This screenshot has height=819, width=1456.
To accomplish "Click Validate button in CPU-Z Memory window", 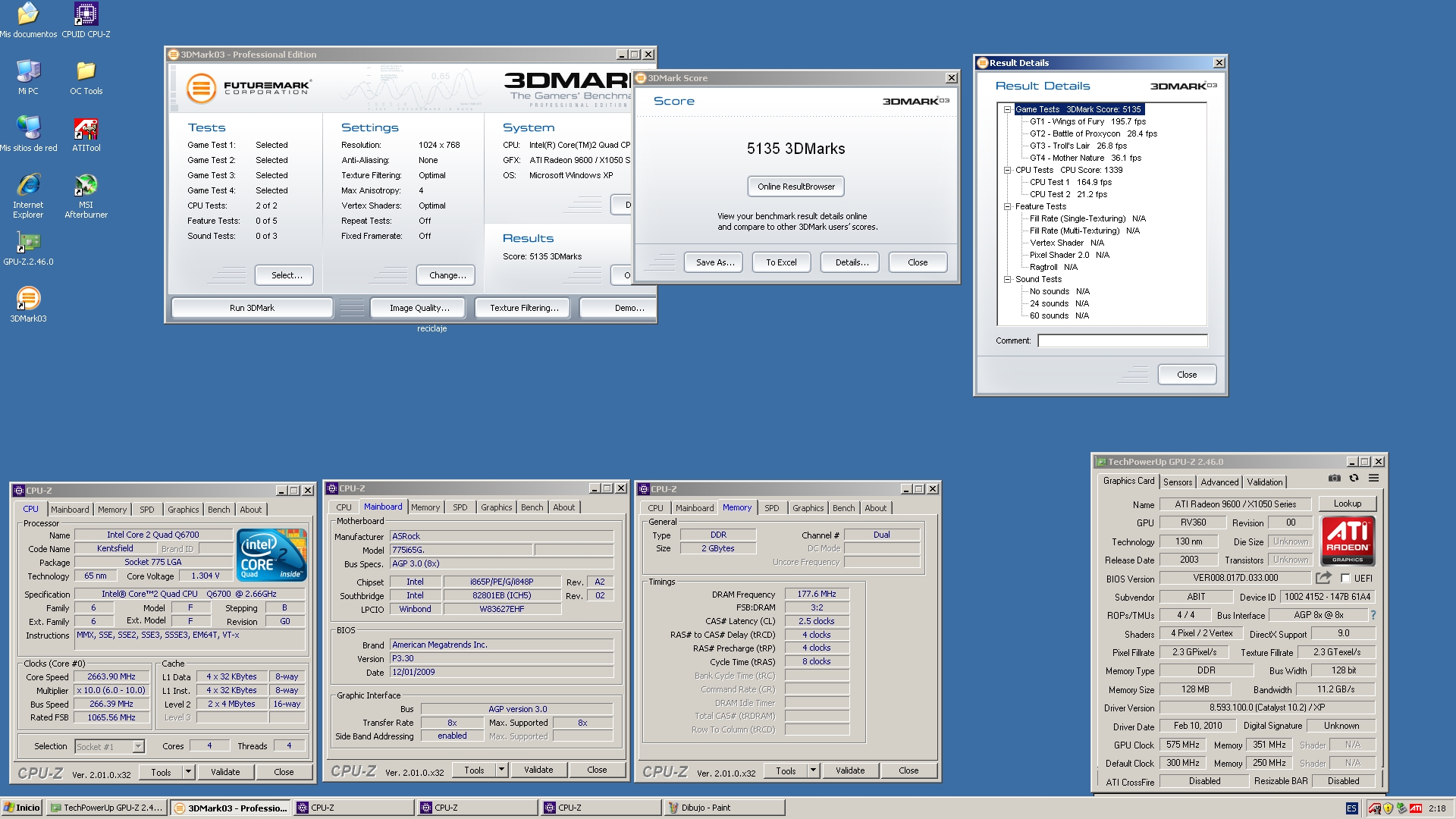I will pyautogui.click(x=850, y=770).
